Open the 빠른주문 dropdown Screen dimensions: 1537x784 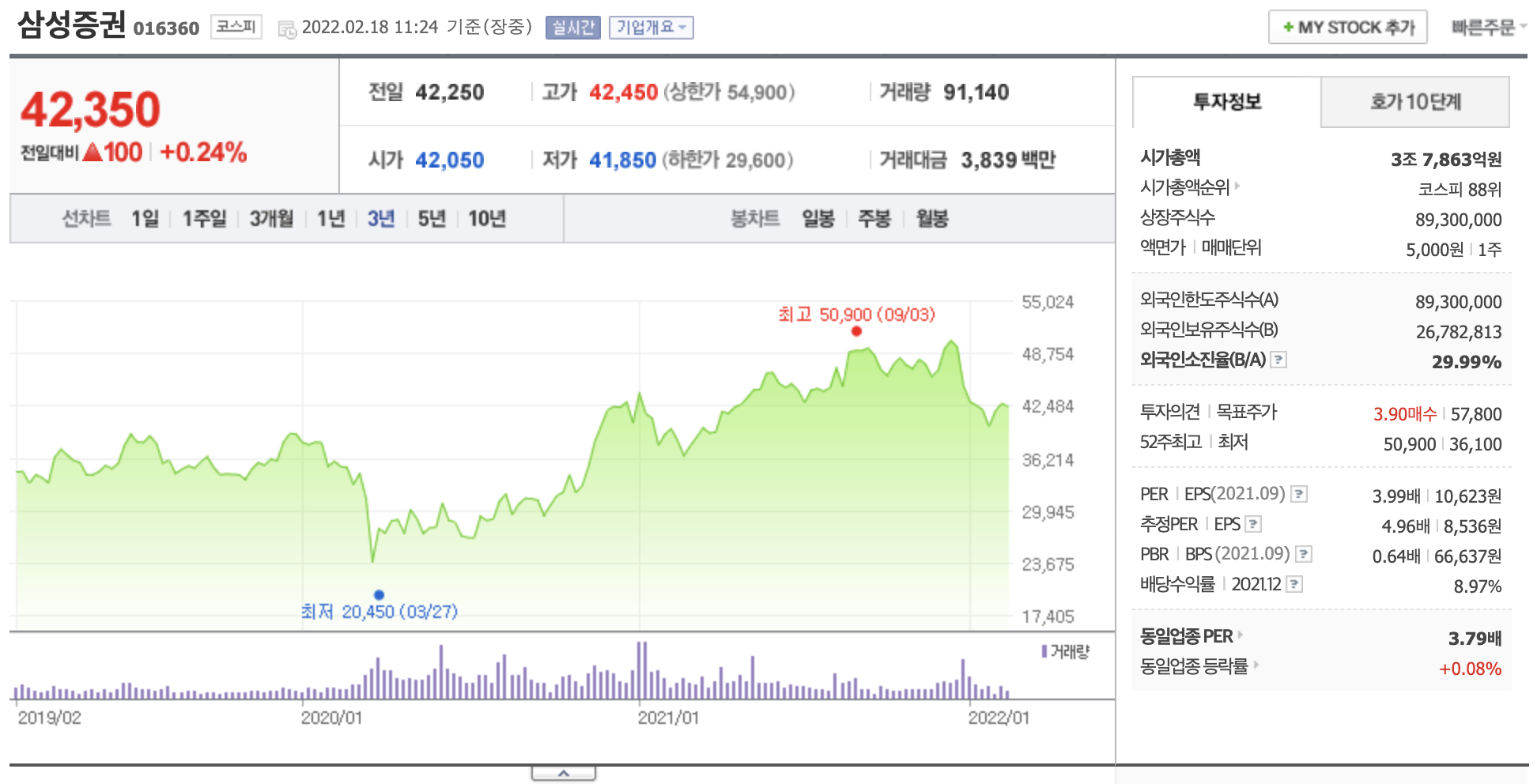(1489, 28)
